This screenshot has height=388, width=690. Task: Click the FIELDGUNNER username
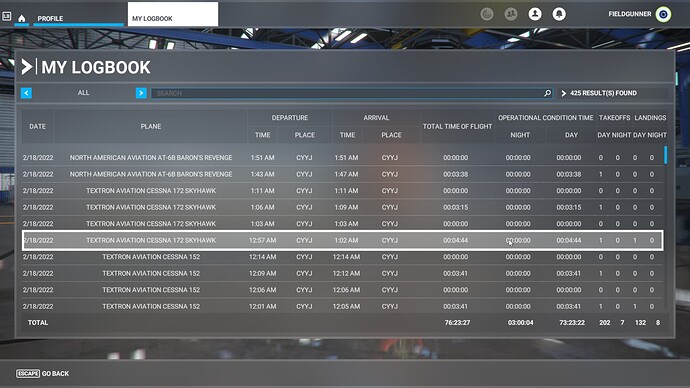click(x=630, y=14)
